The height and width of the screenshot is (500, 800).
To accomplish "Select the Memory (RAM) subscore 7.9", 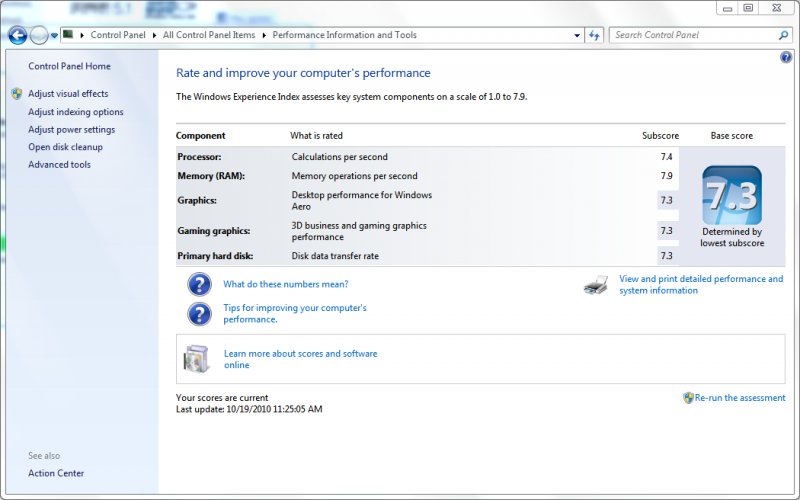I will point(666,176).
